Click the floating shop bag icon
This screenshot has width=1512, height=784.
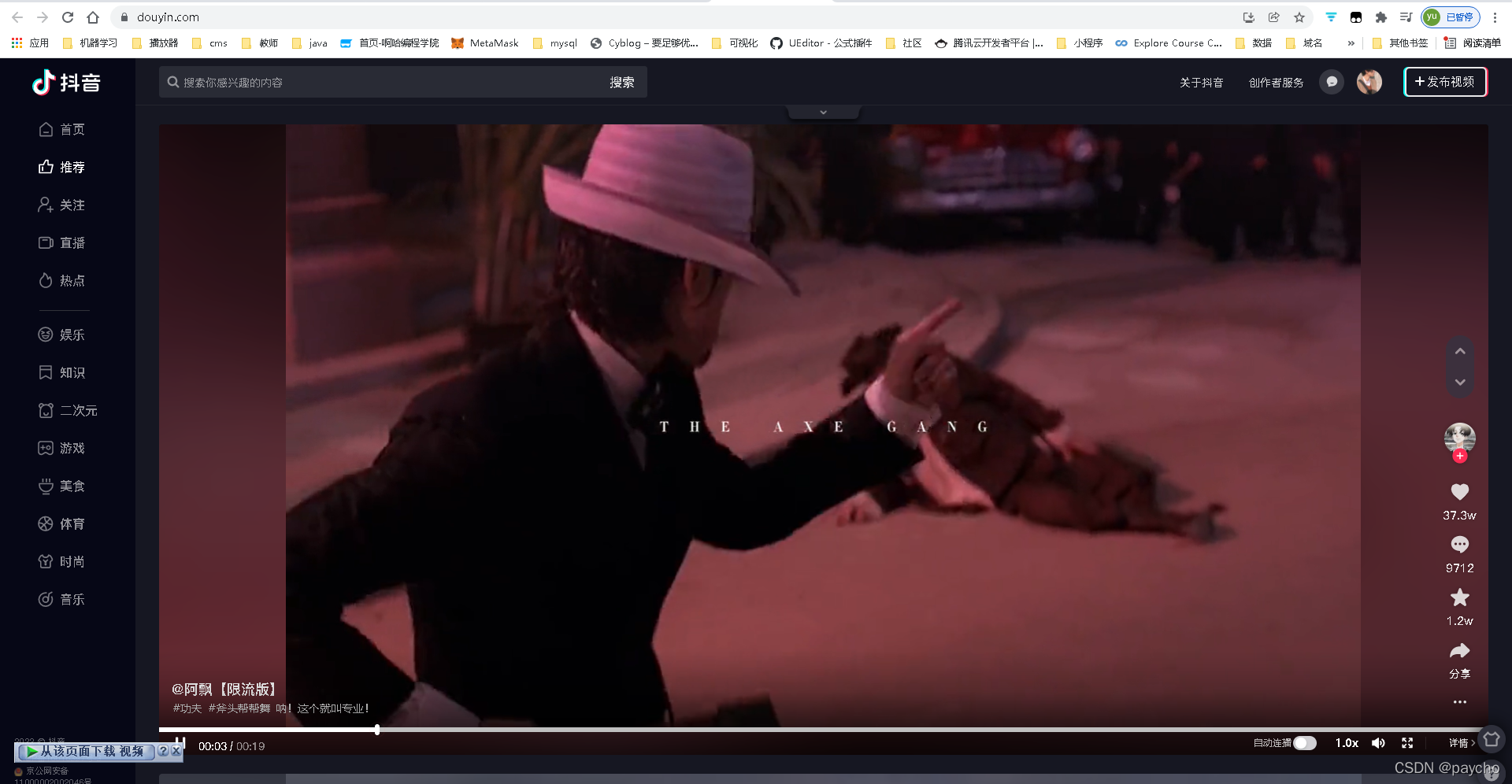click(x=1492, y=739)
